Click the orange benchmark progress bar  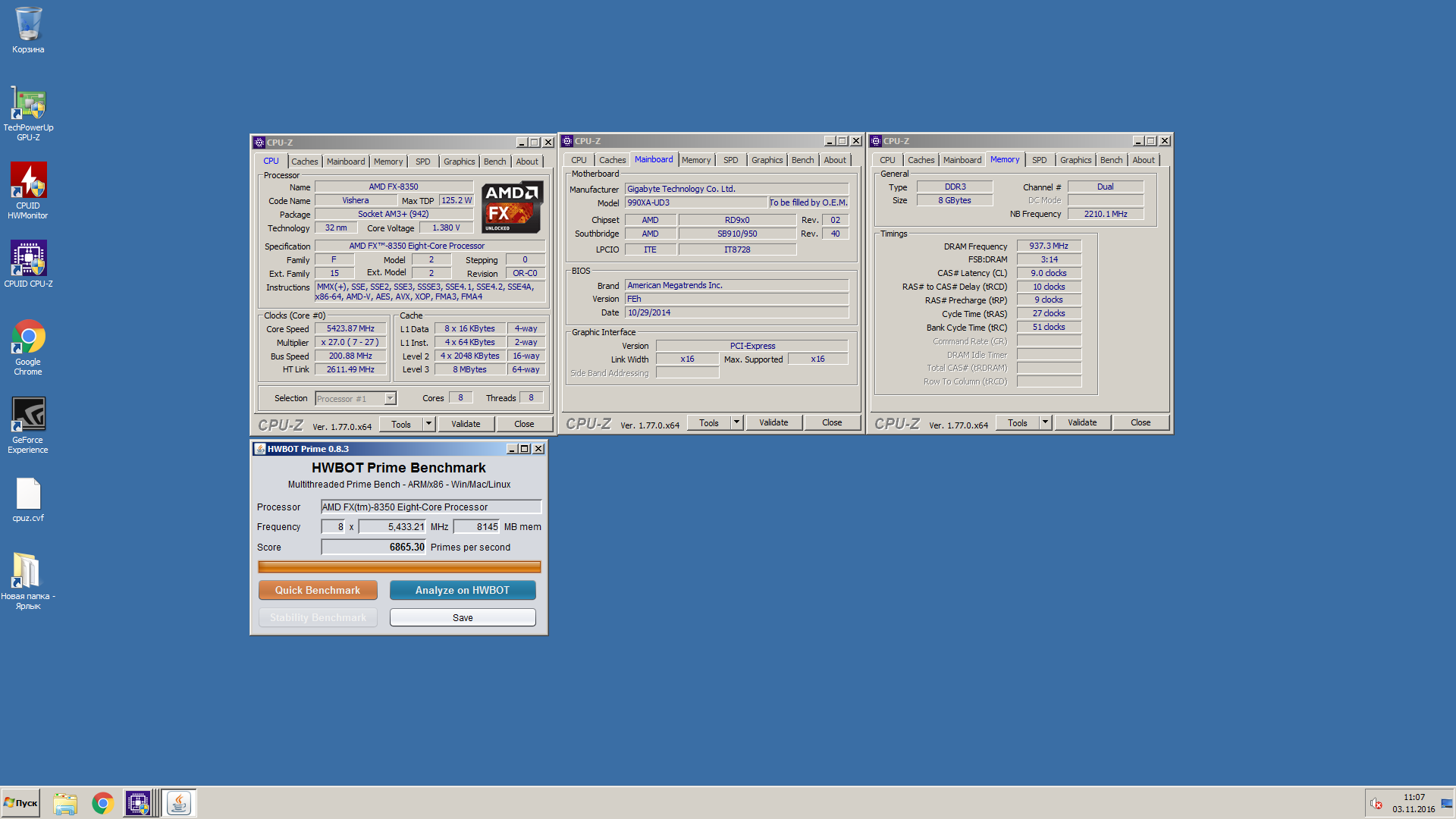(400, 566)
